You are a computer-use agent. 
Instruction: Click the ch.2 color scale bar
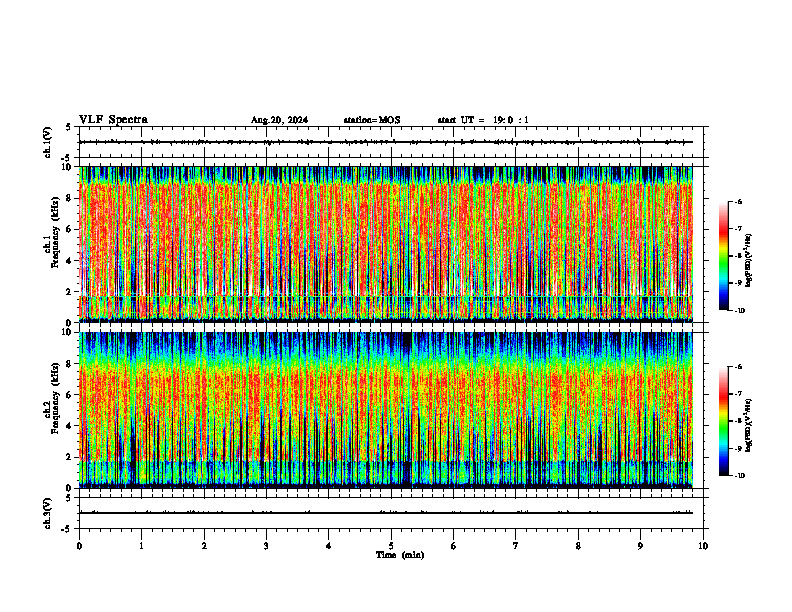pyautogui.click(x=723, y=421)
